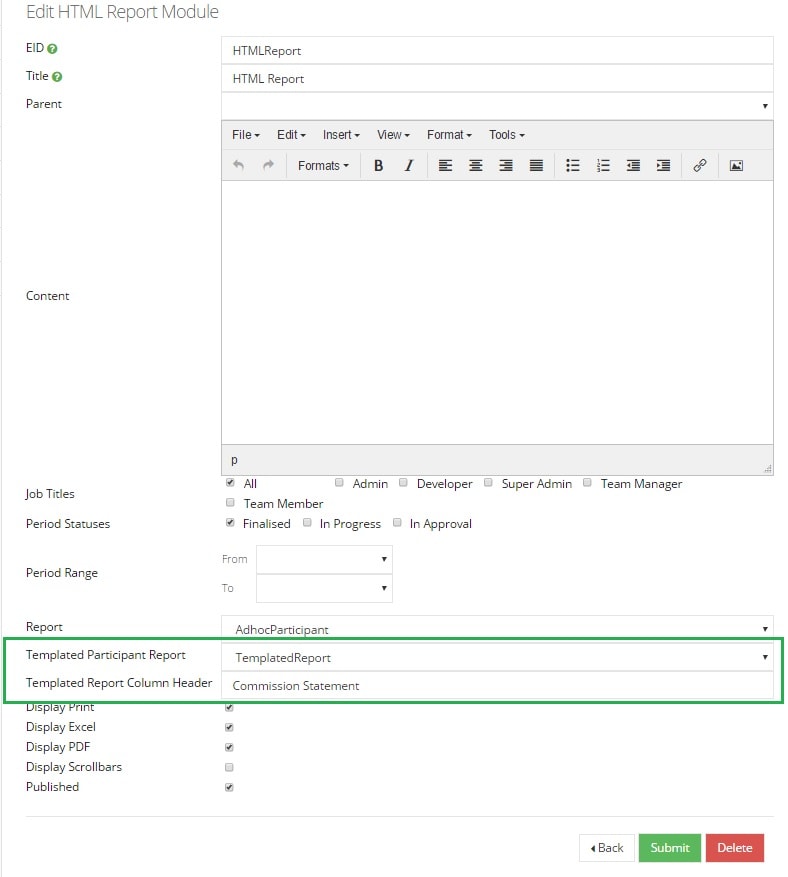Screen dimensions: 788x877
Task: Insert an image via picture icon
Action: [x=736, y=166]
